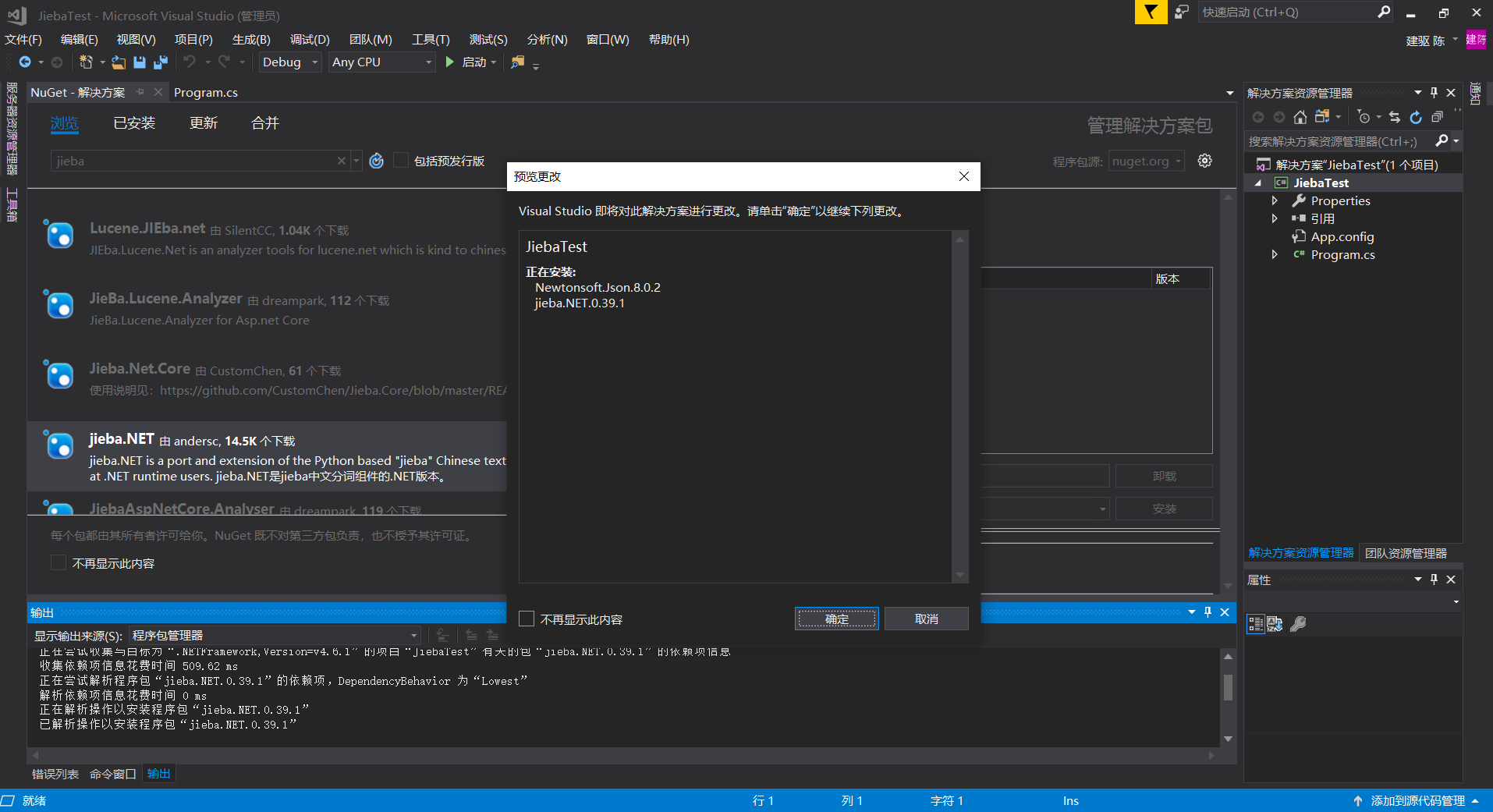Image resolution: width=1493 pixels, height=812 pixels.
Task: Click the Solution Explorer search magnifier
Action: coord(1442,141)
